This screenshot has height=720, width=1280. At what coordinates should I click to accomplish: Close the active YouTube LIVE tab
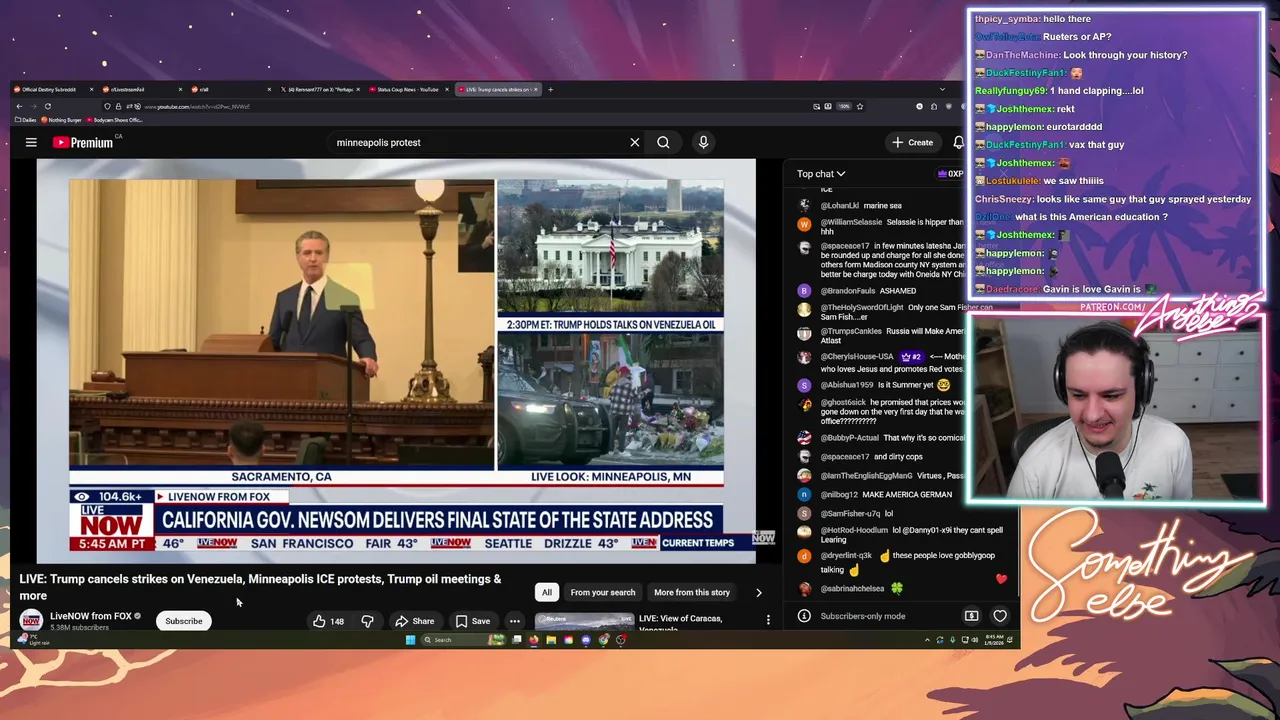[x=536, y=89]
